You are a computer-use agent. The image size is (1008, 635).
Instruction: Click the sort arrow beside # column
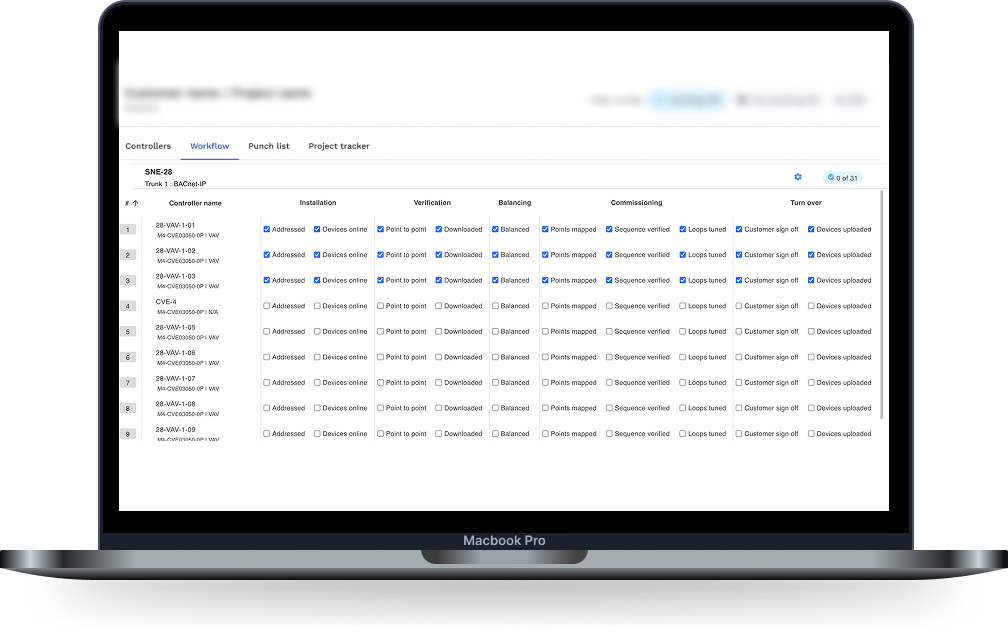click(x=135, y=203)
